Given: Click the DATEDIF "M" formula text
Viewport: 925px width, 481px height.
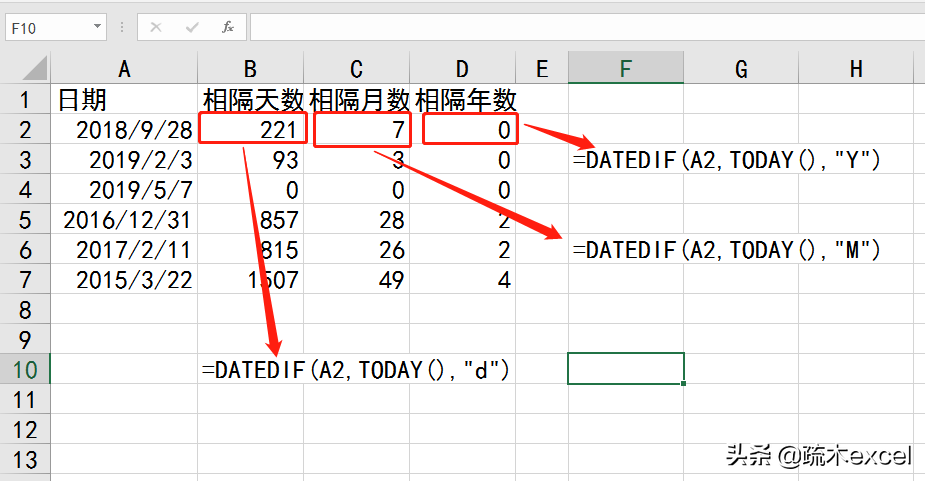Looking at the screenshot, I should [x=726, y=250].
